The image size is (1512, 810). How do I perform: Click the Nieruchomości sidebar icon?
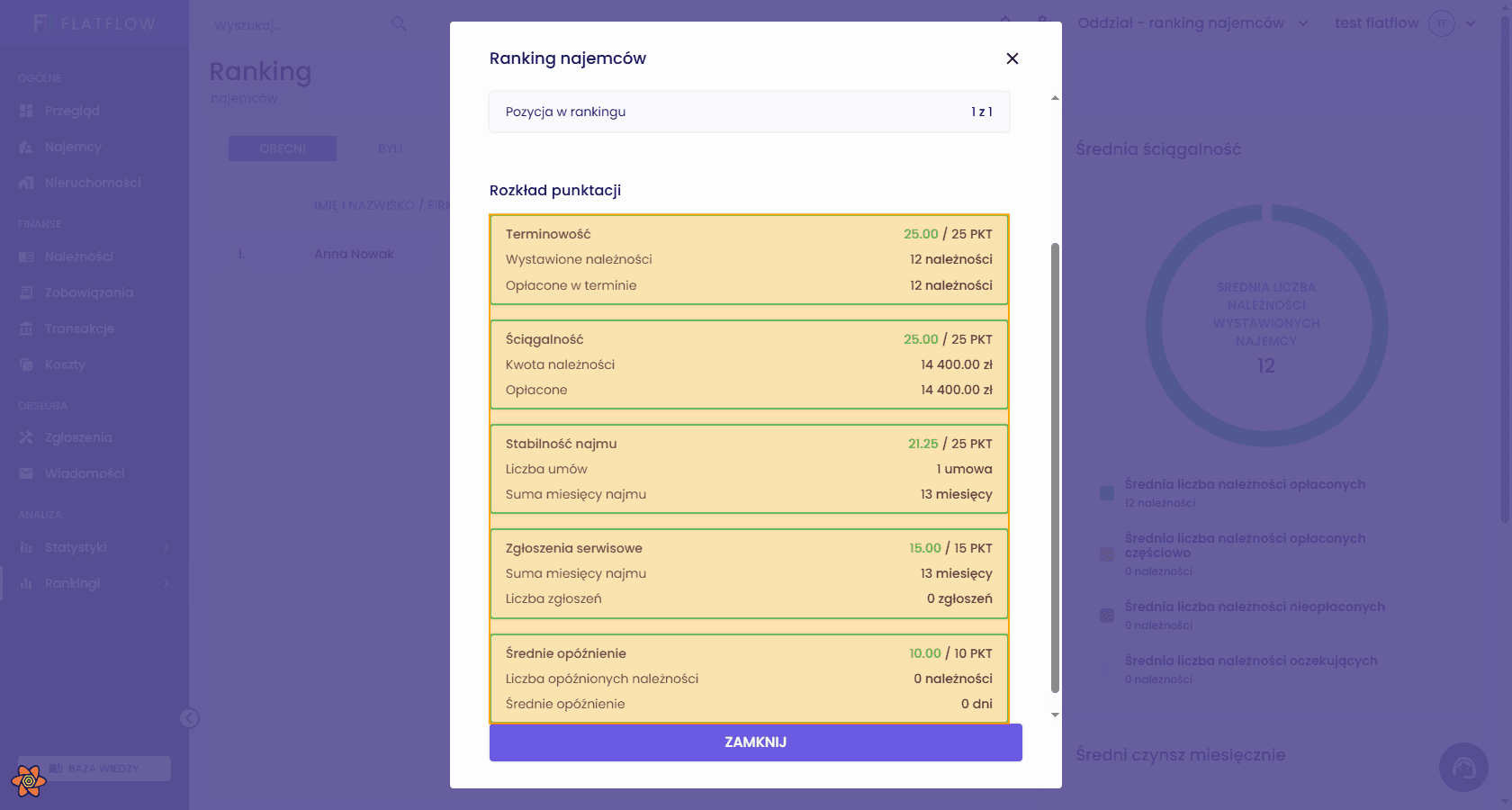26,183
